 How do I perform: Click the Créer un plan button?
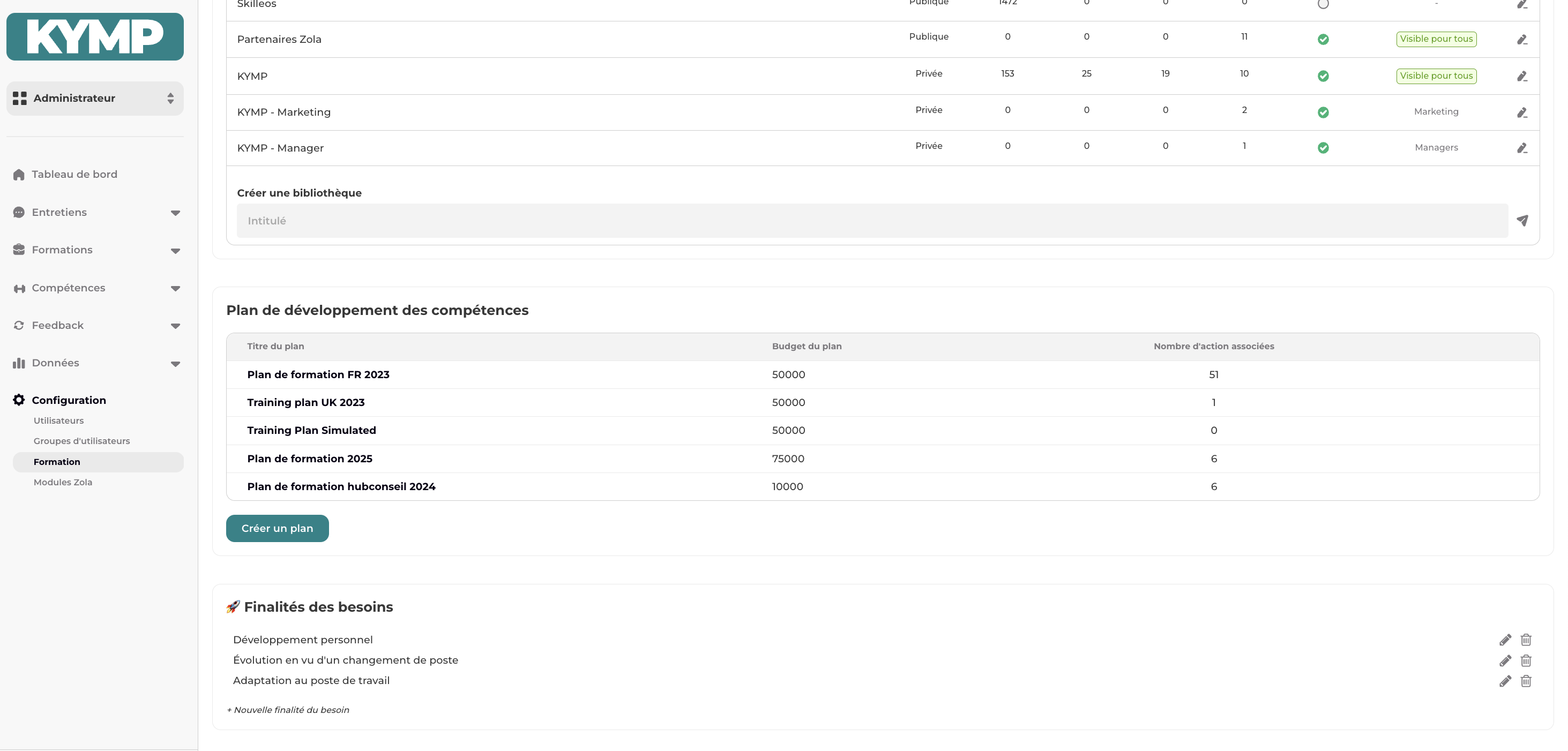coord(277,528)
